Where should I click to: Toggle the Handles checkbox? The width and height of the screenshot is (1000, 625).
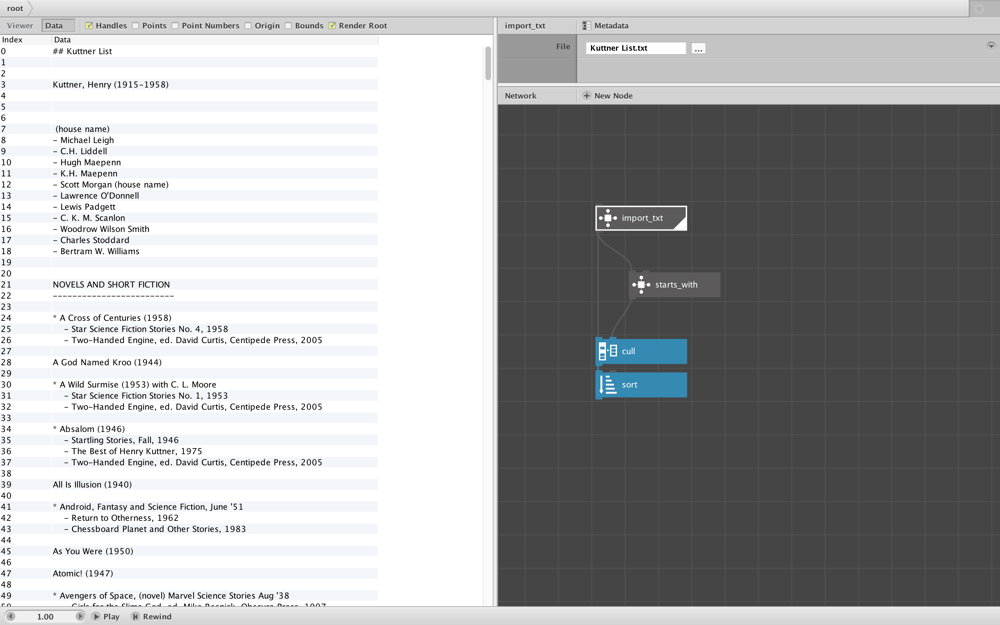[89, 26]
